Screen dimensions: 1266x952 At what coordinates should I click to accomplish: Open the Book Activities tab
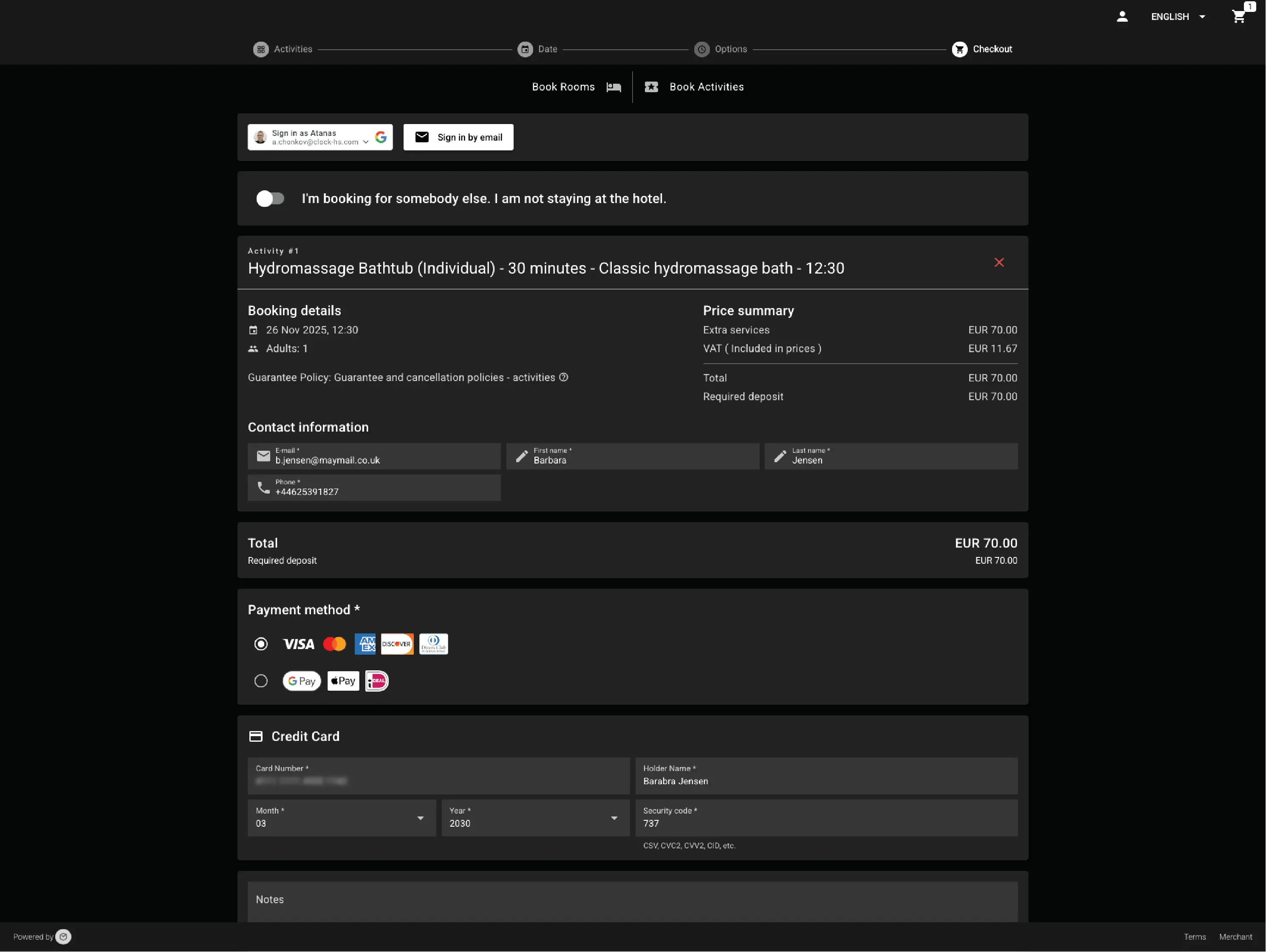pos(706,87)
